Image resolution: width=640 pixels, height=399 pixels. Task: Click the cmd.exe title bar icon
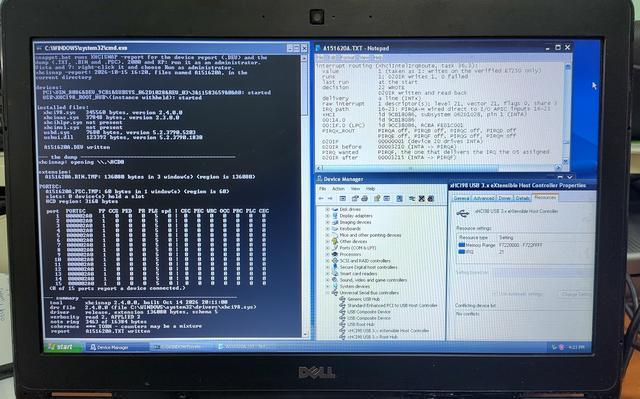pos(39,48)
